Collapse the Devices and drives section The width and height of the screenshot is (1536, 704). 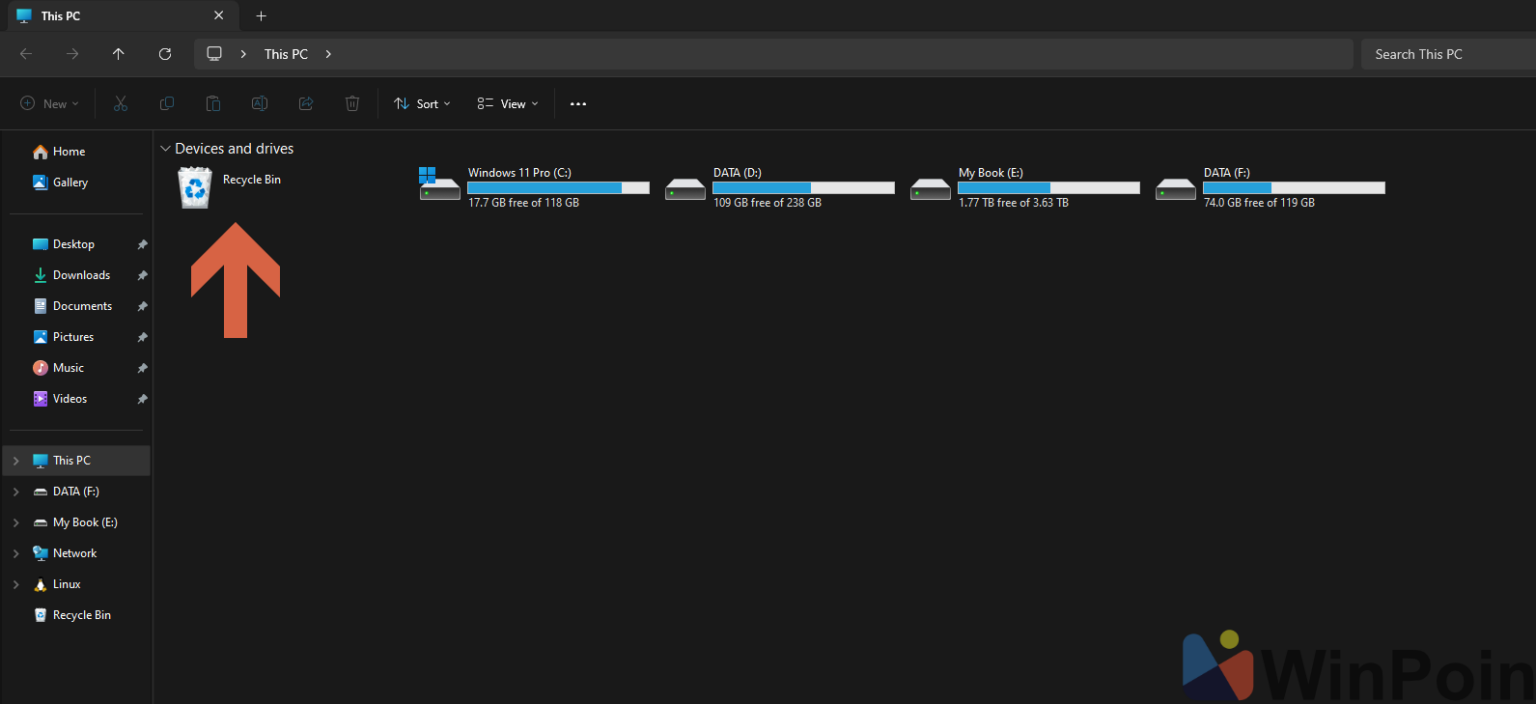tap(165, 148)
